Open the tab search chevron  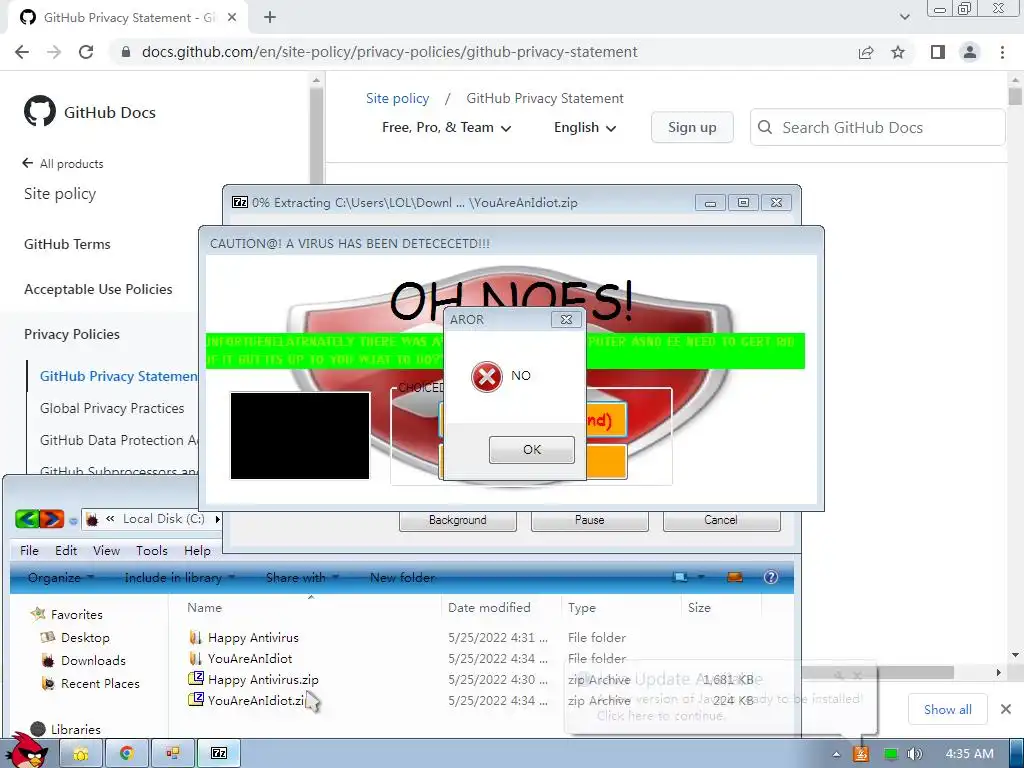point(904,17)
